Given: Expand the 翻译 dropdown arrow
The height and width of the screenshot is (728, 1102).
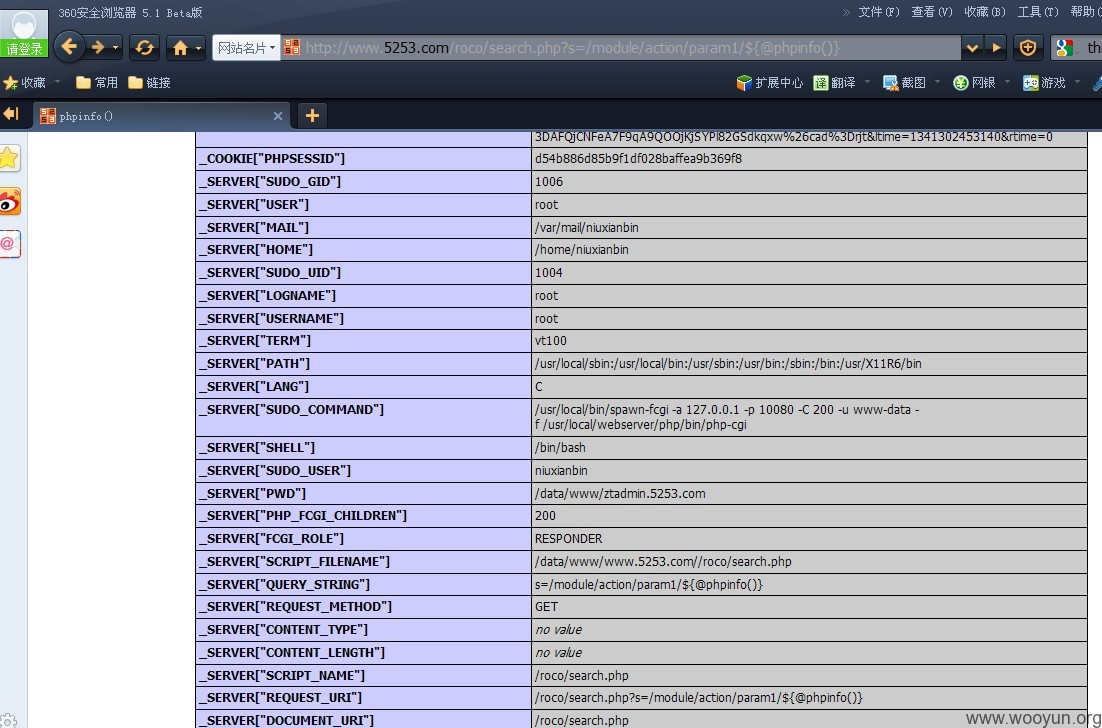Looking at the screenshot, I should 867,82.
